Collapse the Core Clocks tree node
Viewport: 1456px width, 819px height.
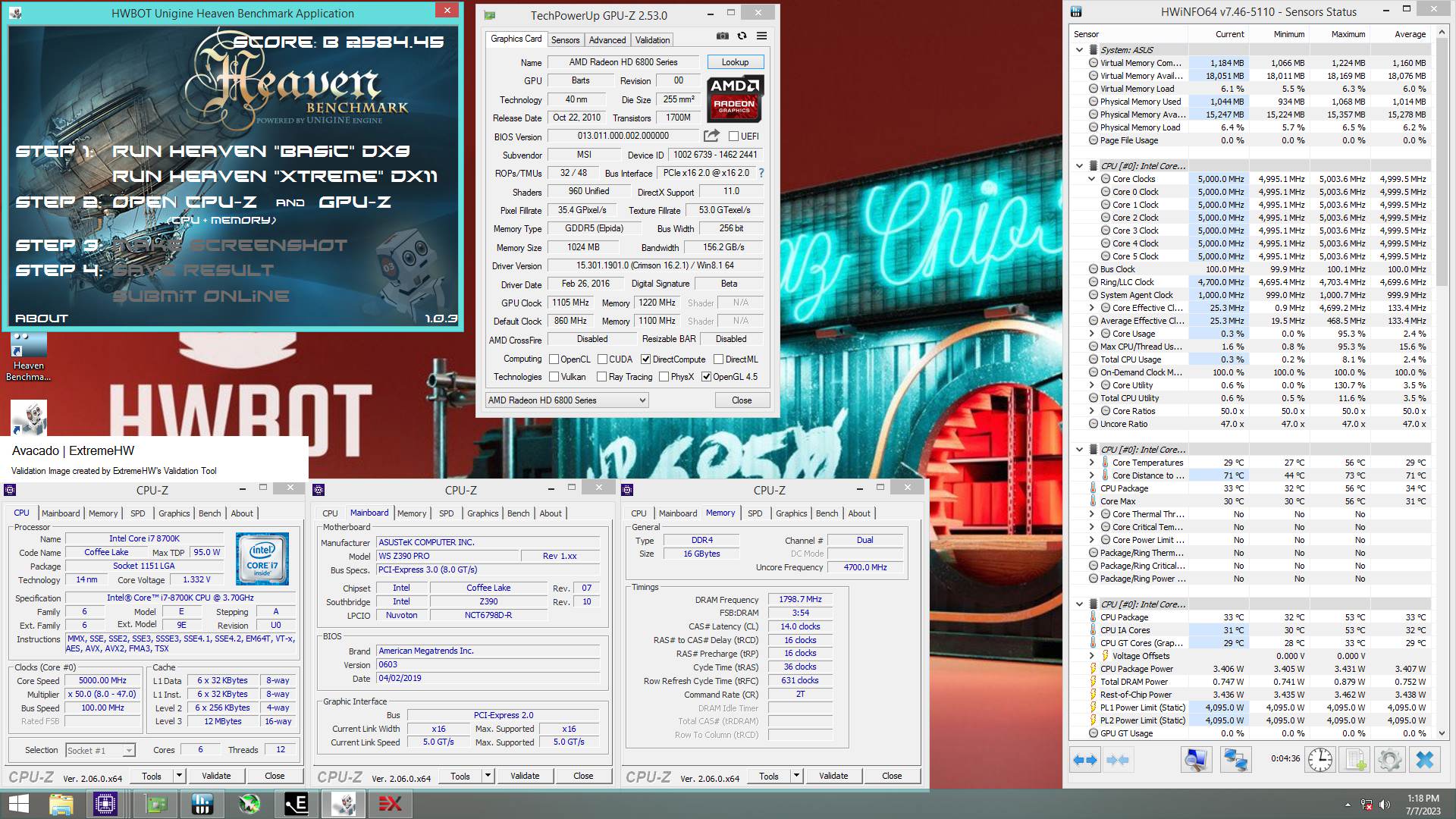point(1091,179)
